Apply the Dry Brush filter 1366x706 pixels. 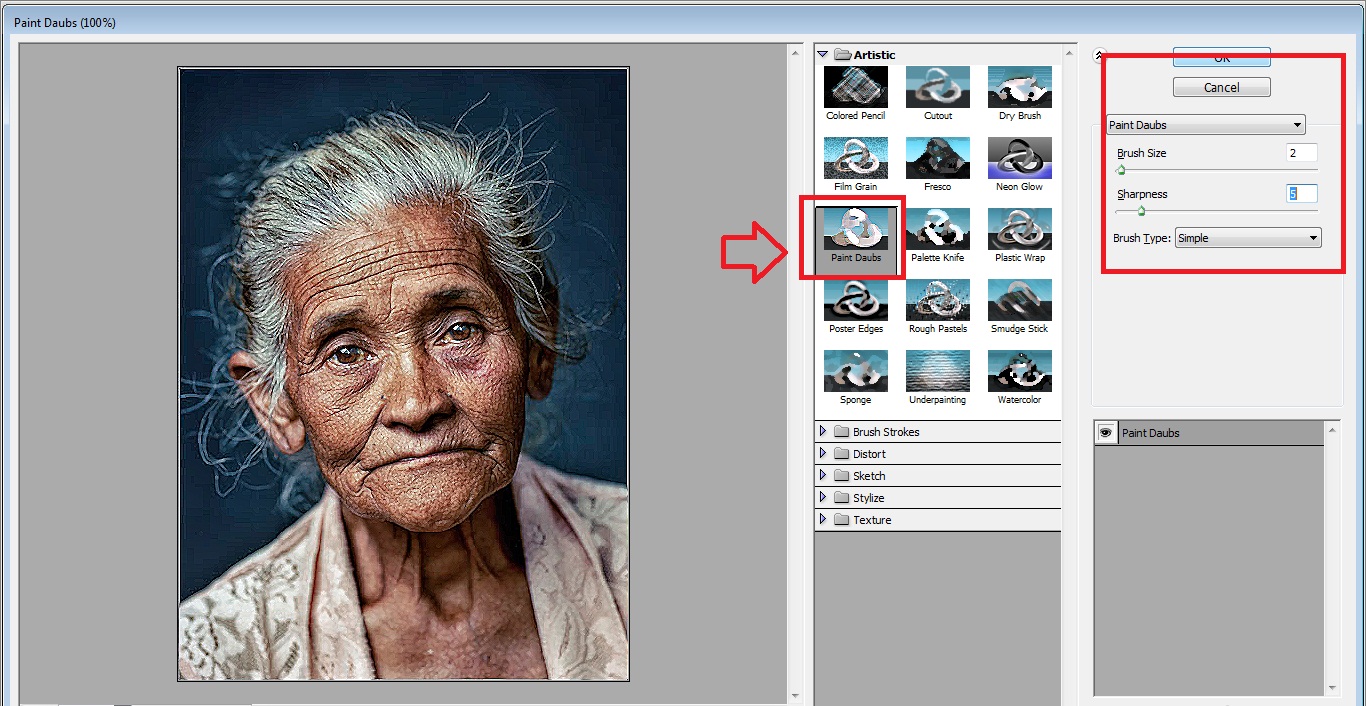1019,88
